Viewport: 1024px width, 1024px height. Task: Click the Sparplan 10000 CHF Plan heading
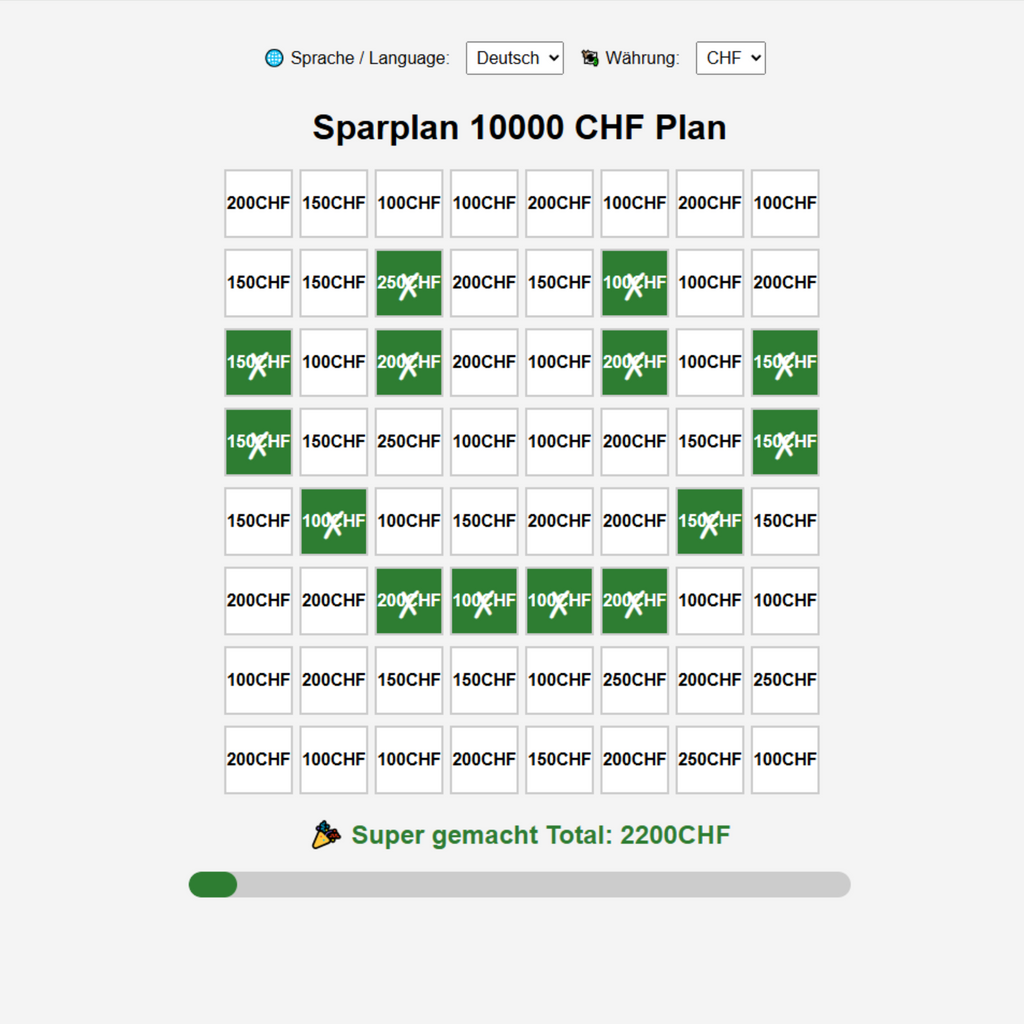coord(519,128)
